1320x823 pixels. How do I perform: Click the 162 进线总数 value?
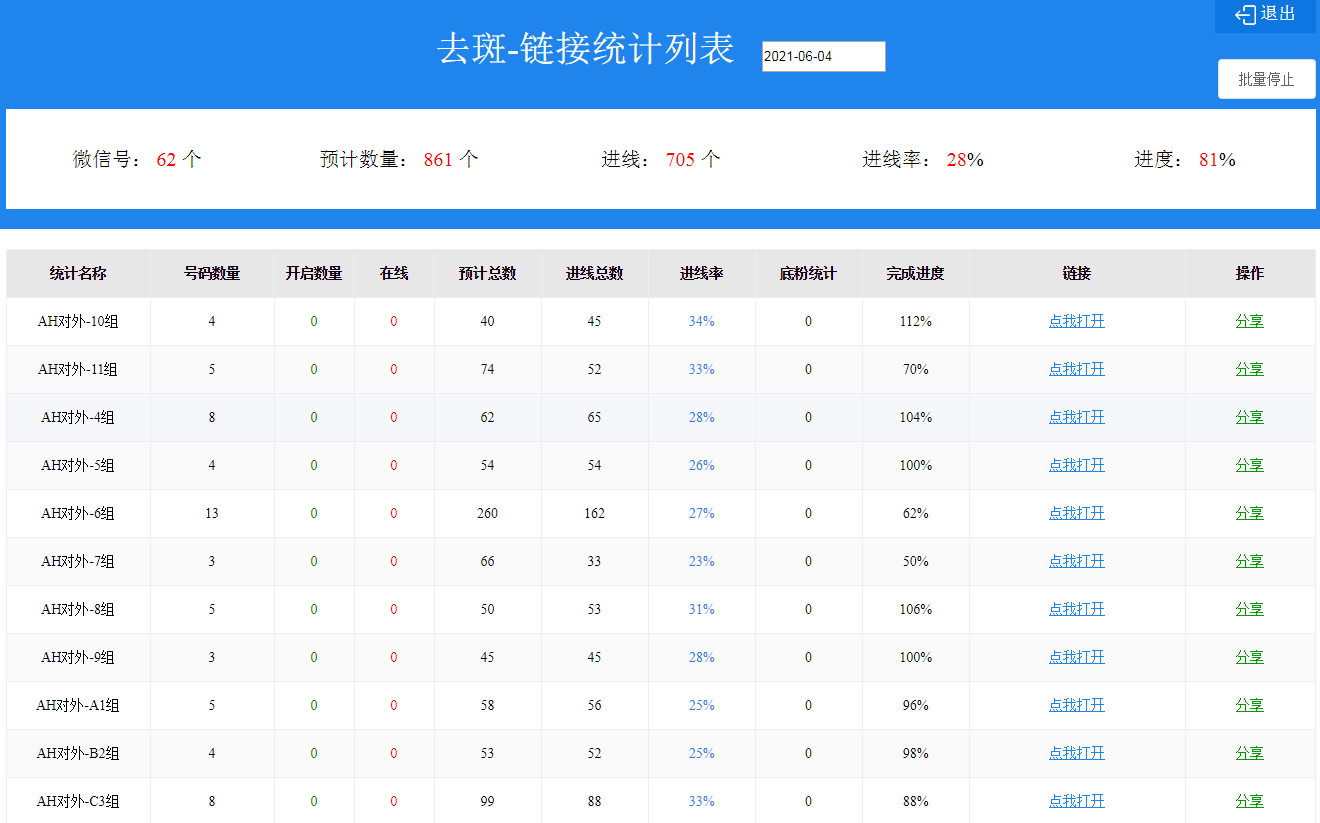(x=594, y=513)
